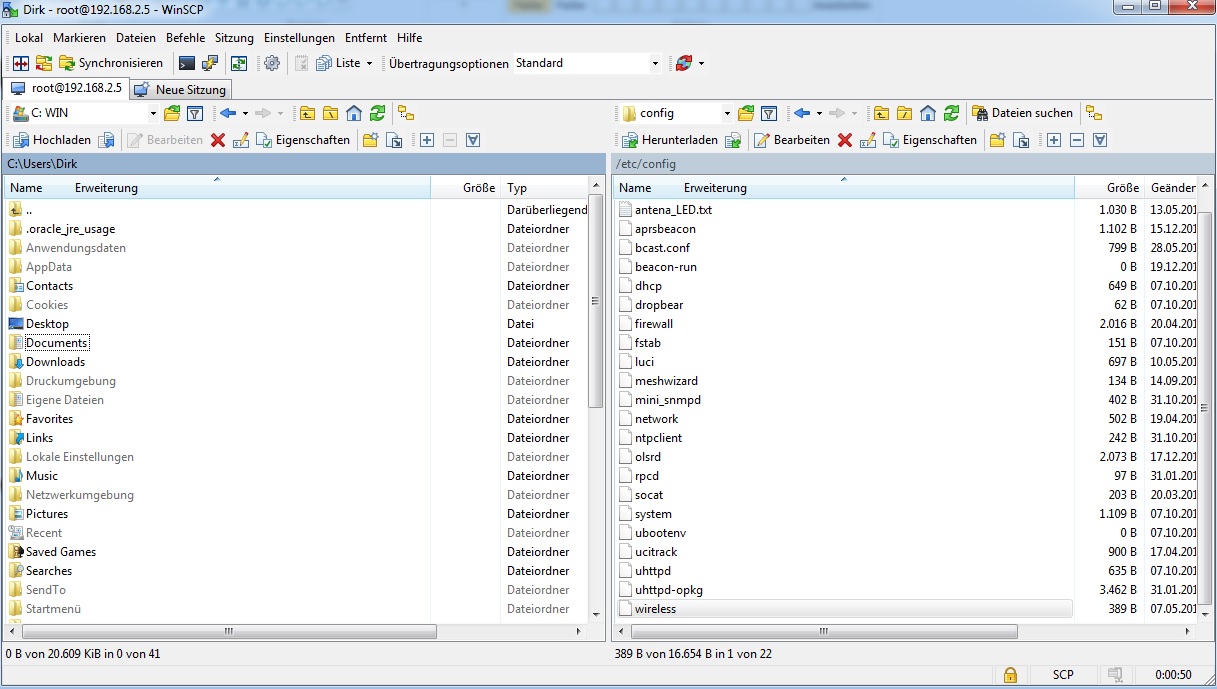This screenshot has height=689, width=1217.
Task: Open the Lokal menu
Action: (29, 38)
